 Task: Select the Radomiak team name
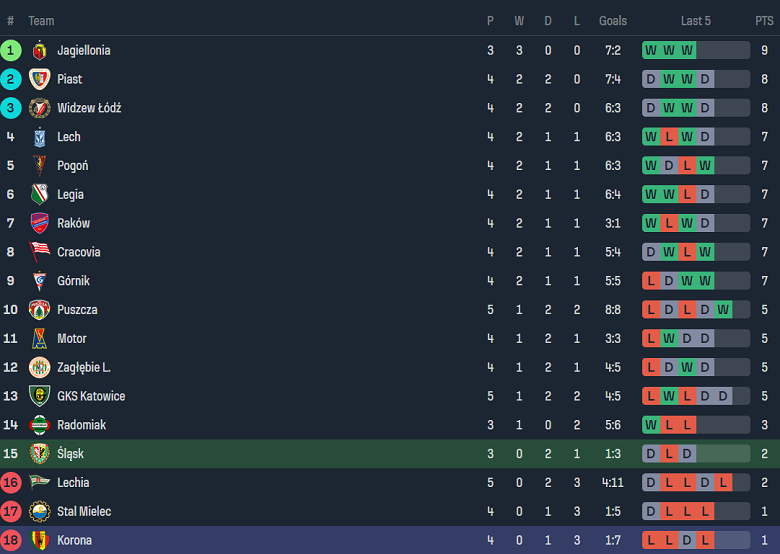(81, 425)
